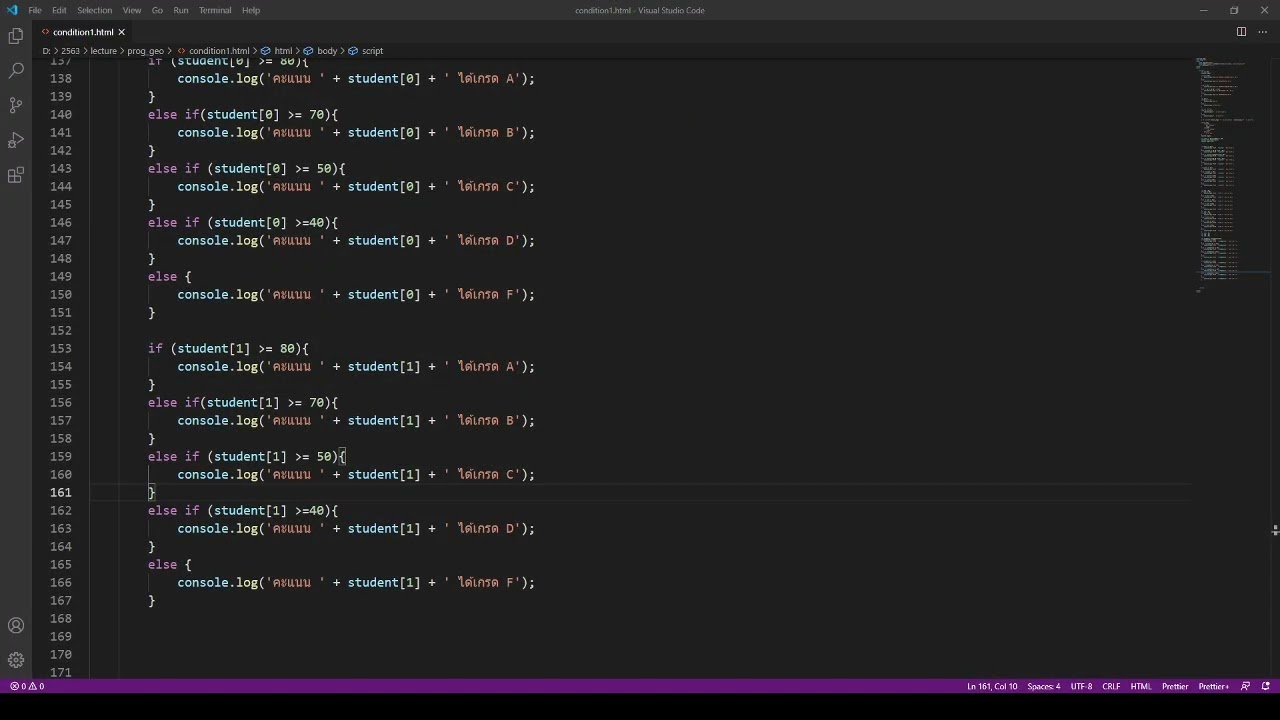Change line endings via CRLF indicator

(1111, 686)
